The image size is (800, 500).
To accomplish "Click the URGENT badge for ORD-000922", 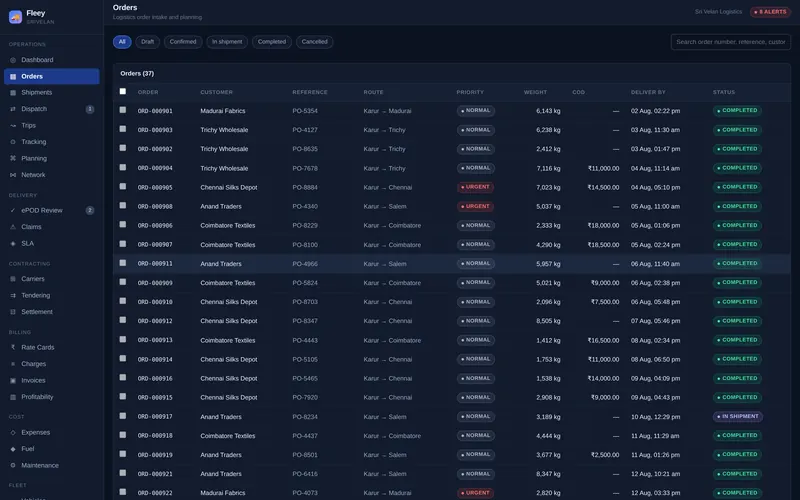I will click(476, 493).
